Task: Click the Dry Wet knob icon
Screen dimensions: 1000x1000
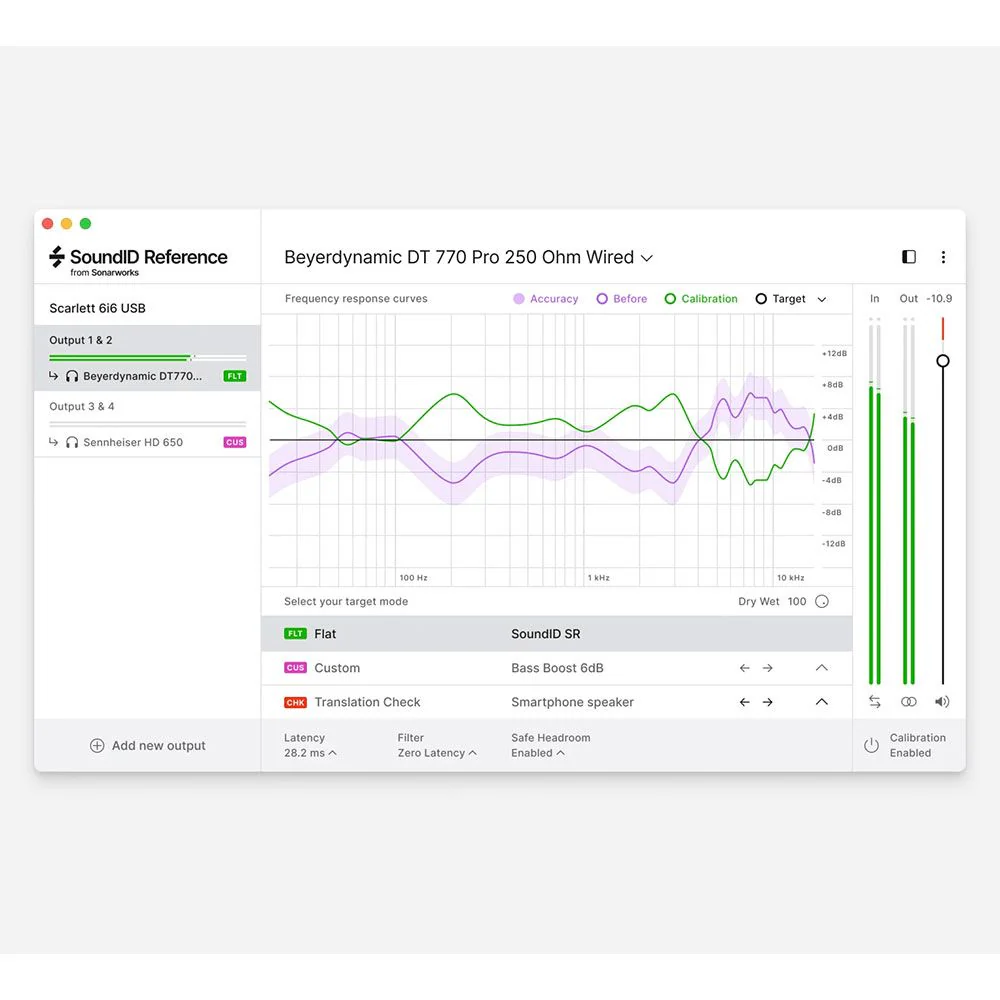Action: [x=822, y=601]
